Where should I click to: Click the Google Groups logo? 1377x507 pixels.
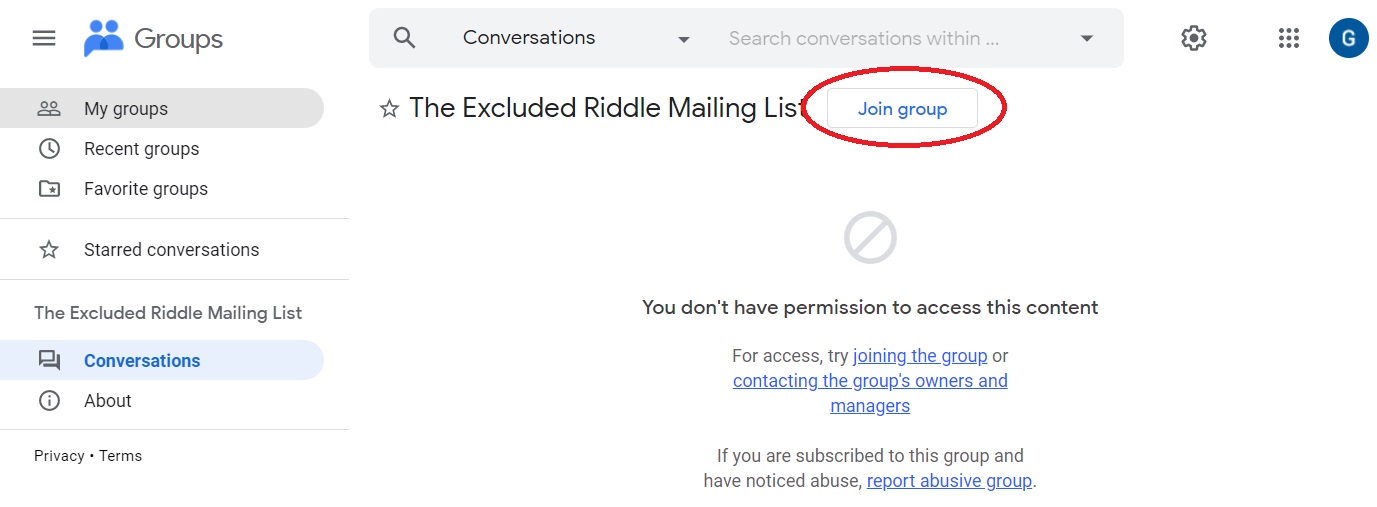click(x=153, y=39)
